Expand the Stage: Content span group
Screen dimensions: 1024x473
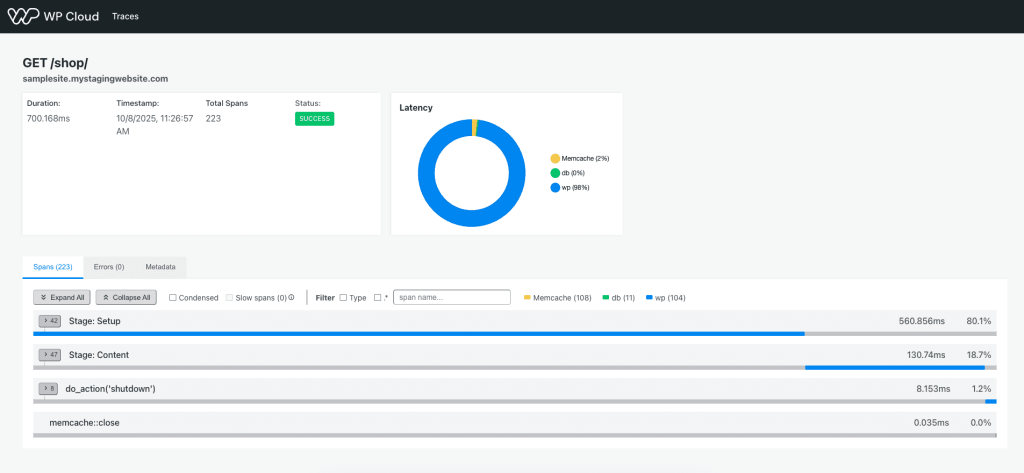point(49,355)
